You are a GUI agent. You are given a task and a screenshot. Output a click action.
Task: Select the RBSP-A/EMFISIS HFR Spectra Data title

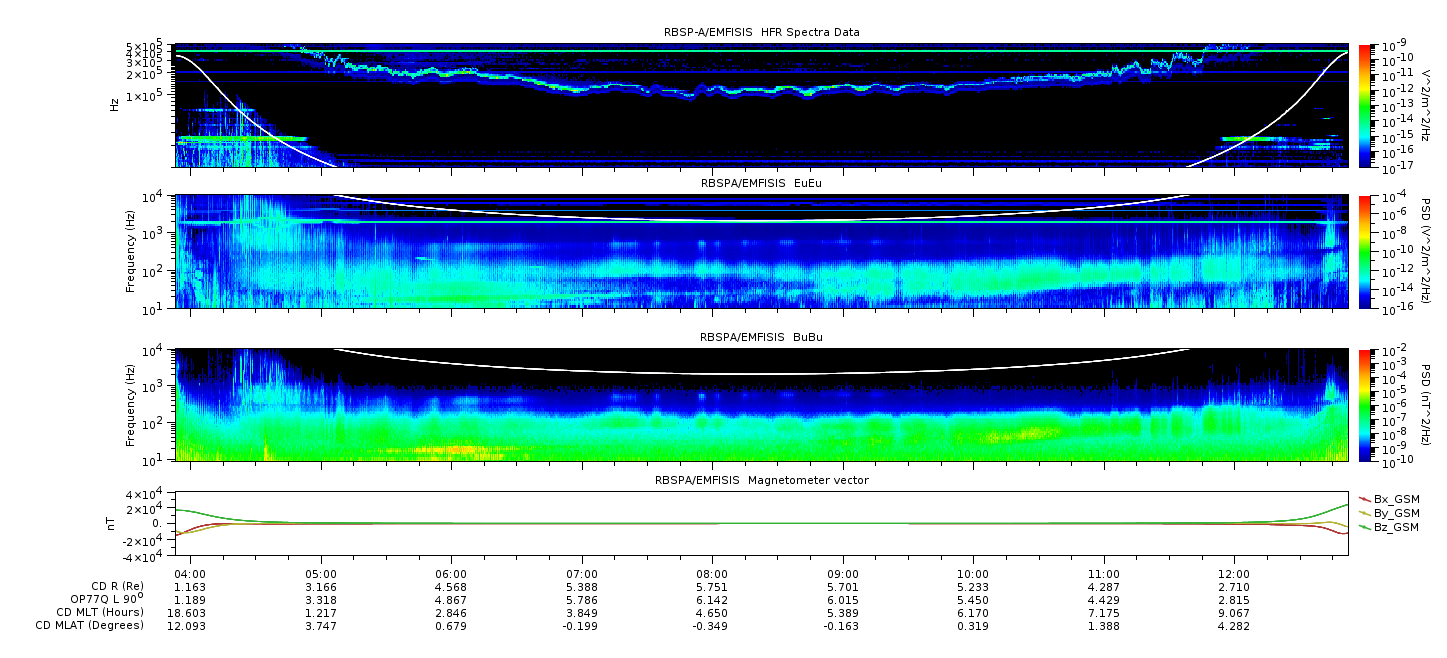point(761,32)
